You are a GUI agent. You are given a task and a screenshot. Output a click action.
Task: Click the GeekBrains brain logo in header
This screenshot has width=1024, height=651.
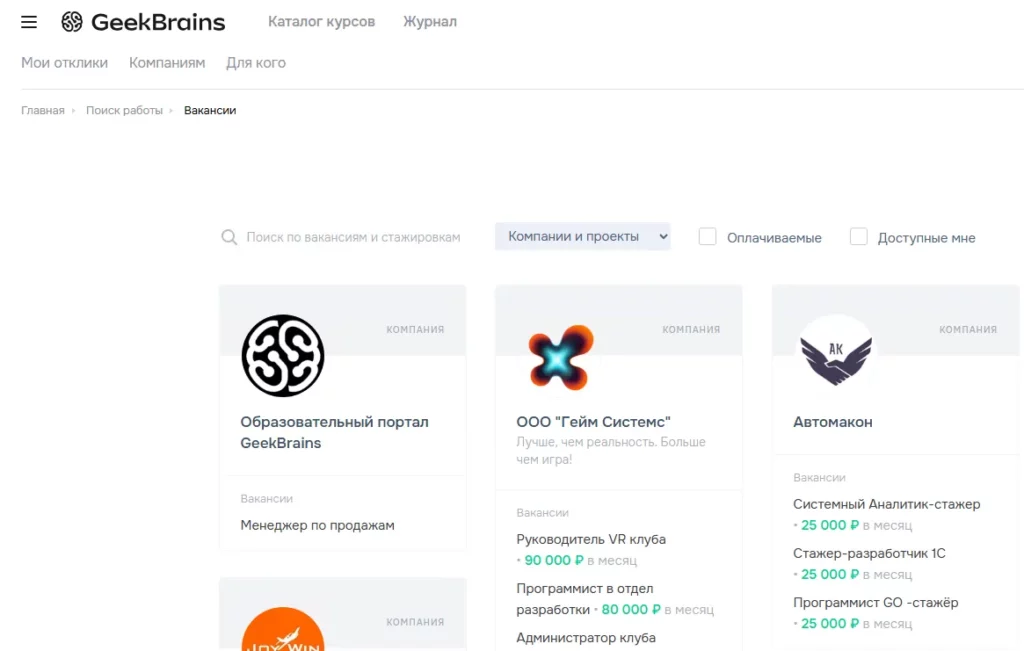tap(70, 21)
